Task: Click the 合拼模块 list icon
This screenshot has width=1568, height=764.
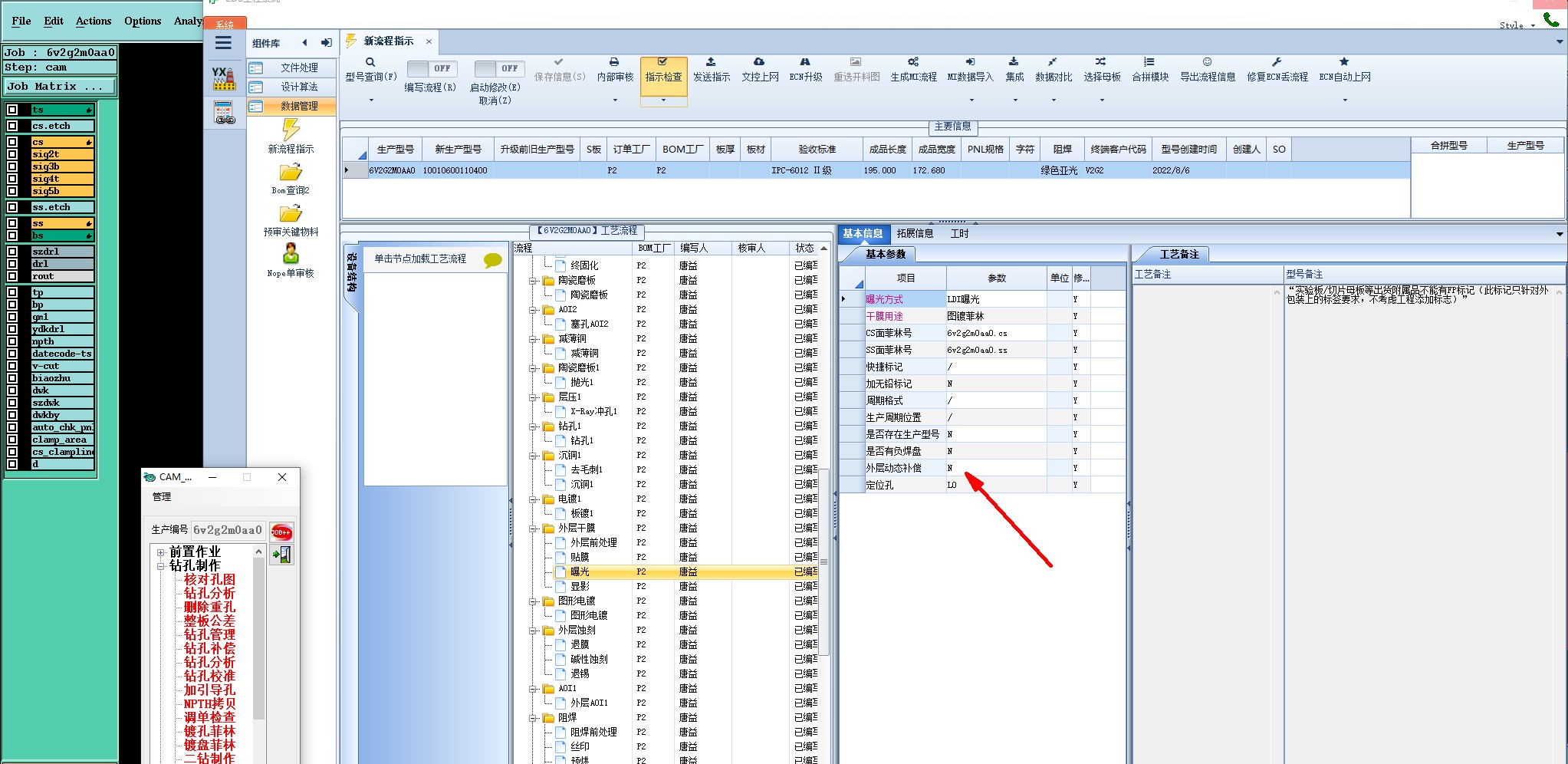Action: pyautogui.click(x=1149, y=62)
